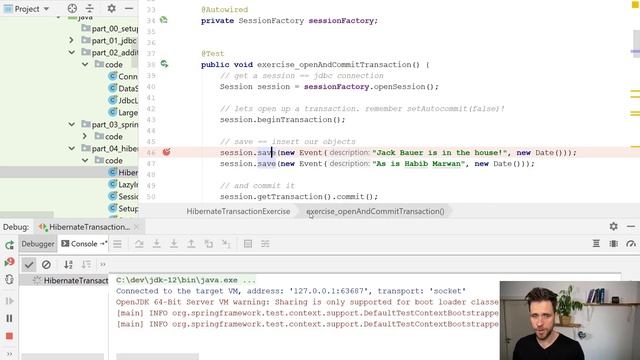Switch to the Debugger tab
Image resolution: width=640 pixels, height=360 pixels.
pyautogui.click(x=38, y=244)
